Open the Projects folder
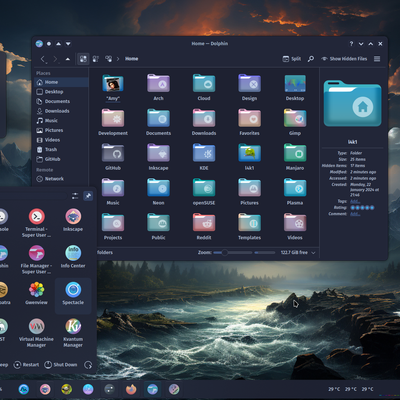 click(x=113, y=227)
